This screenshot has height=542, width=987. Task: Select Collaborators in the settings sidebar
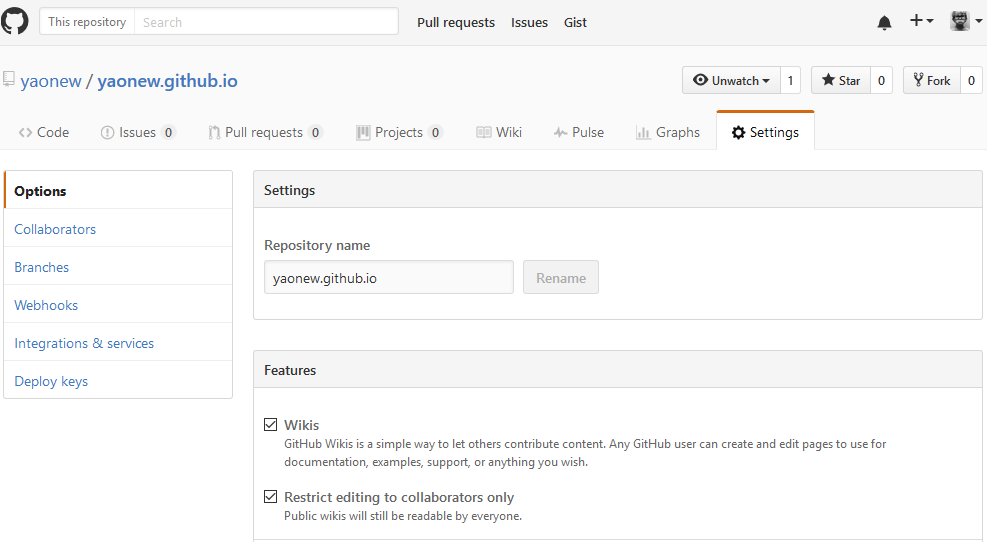tap(55, 229)
